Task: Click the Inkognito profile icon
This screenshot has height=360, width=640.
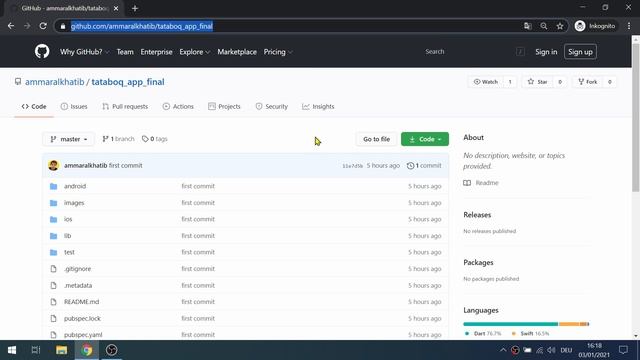Action: tap(580, 26)
